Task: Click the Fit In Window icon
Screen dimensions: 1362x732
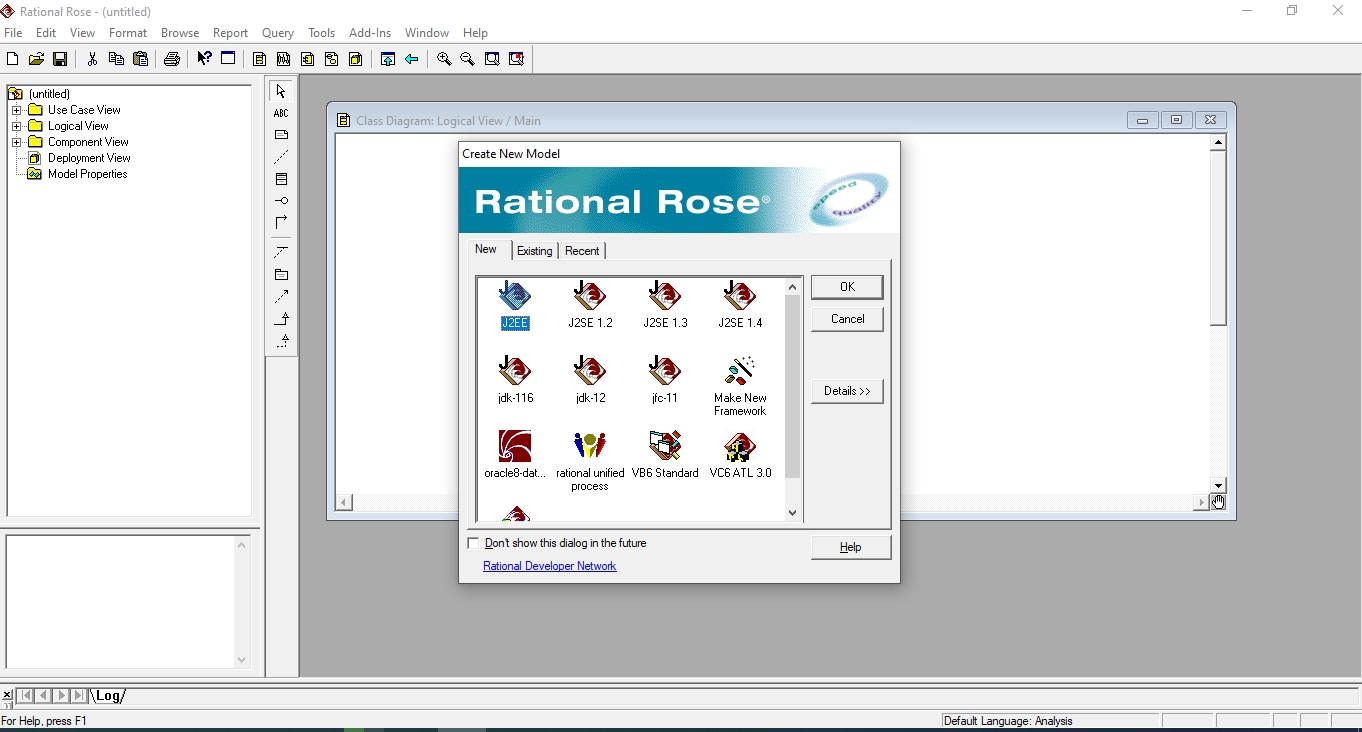Action: click(x=492, y=59)
